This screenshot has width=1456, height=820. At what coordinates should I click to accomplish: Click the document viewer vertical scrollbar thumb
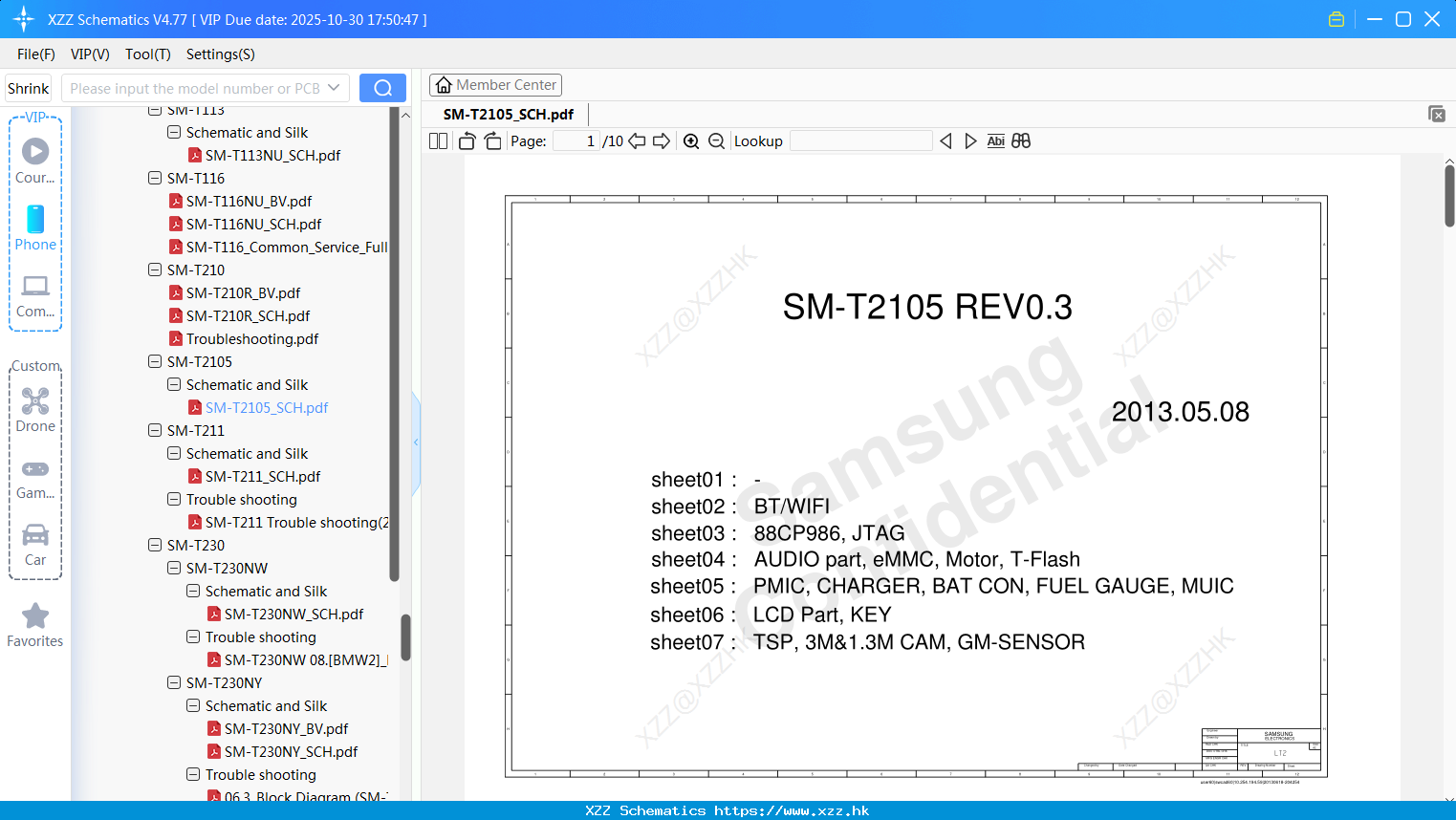pos(1449,196)
